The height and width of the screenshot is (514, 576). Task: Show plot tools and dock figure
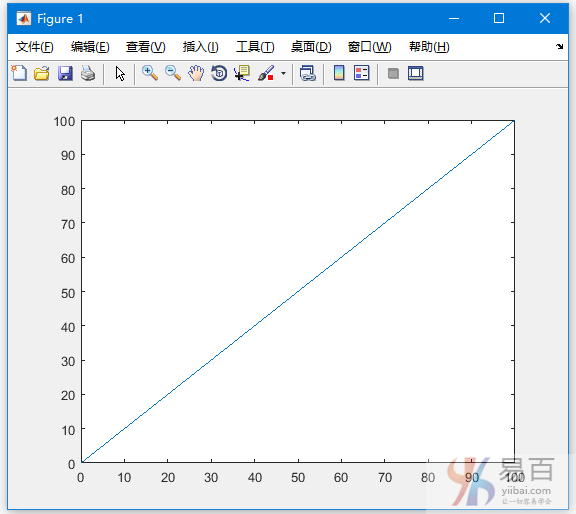pyautogui.click(x=416, y=73)
